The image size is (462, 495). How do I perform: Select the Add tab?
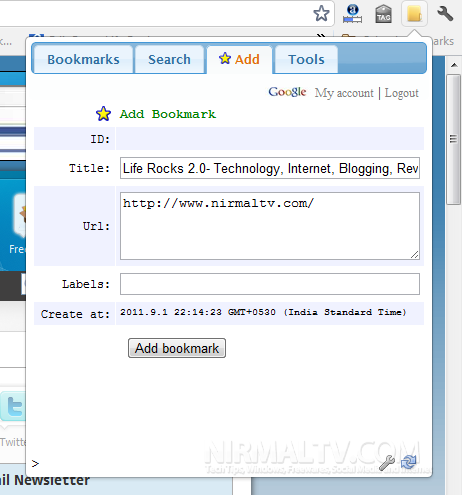(239, 59)
